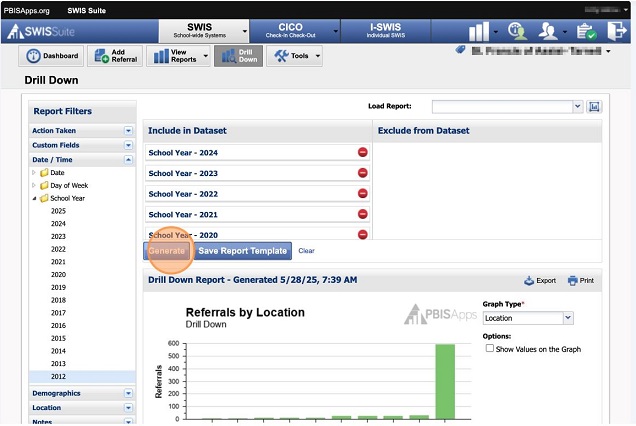Expand the Day of Week tree node
This screenshot has width=636, height=426.
point(34,185)
